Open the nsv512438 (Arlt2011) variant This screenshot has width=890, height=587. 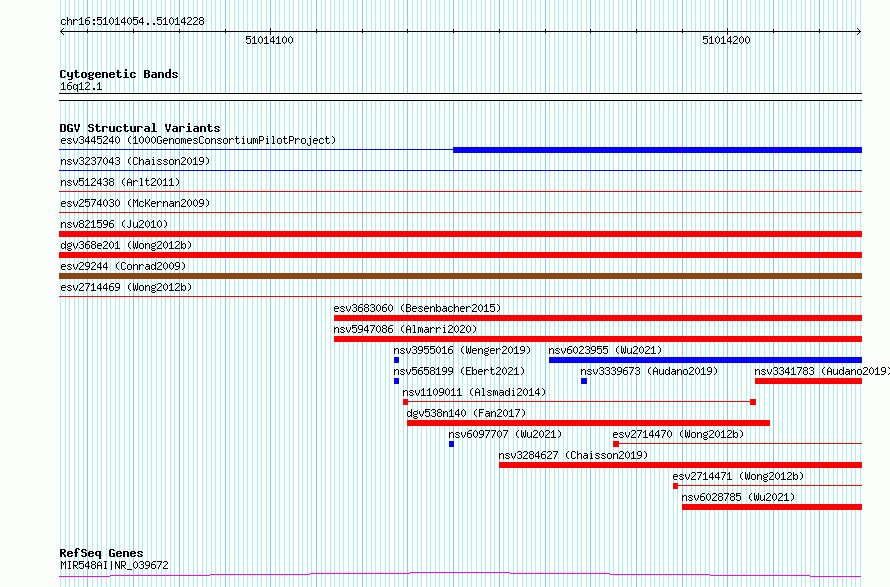(120, 182)
